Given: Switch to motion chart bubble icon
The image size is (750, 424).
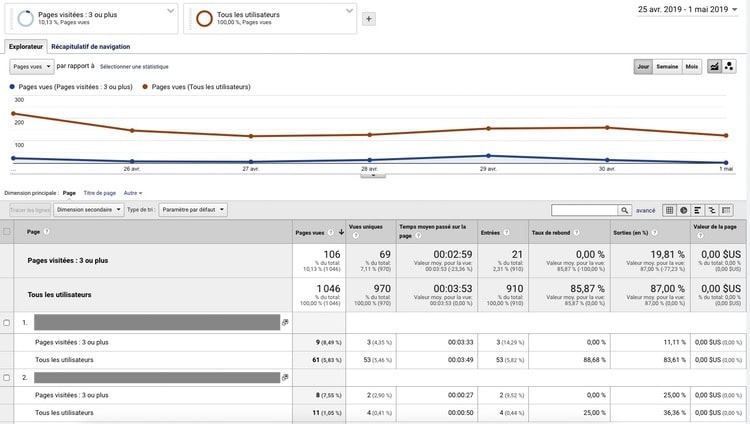Looking at the screenshot, I should pyautogui.click(x=731, y=66).
